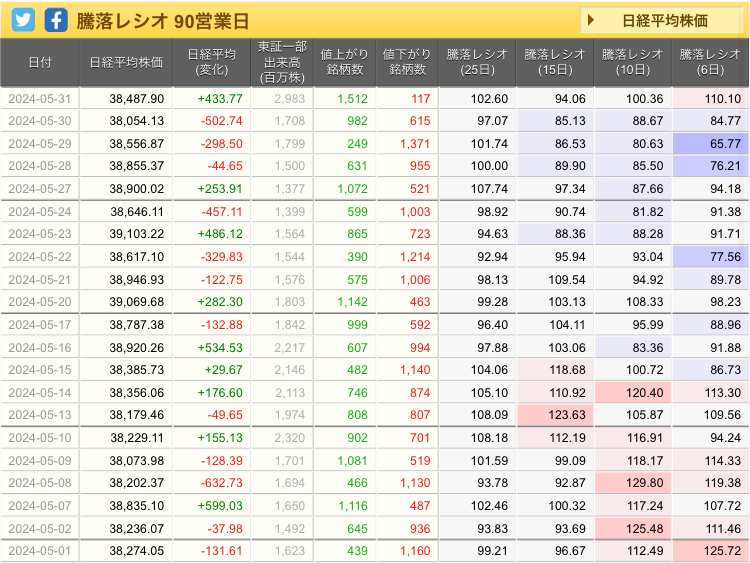Select the 日経平均株価 column header
The width and height of the screenshot is (750, 563).
(x=126, y=63)
